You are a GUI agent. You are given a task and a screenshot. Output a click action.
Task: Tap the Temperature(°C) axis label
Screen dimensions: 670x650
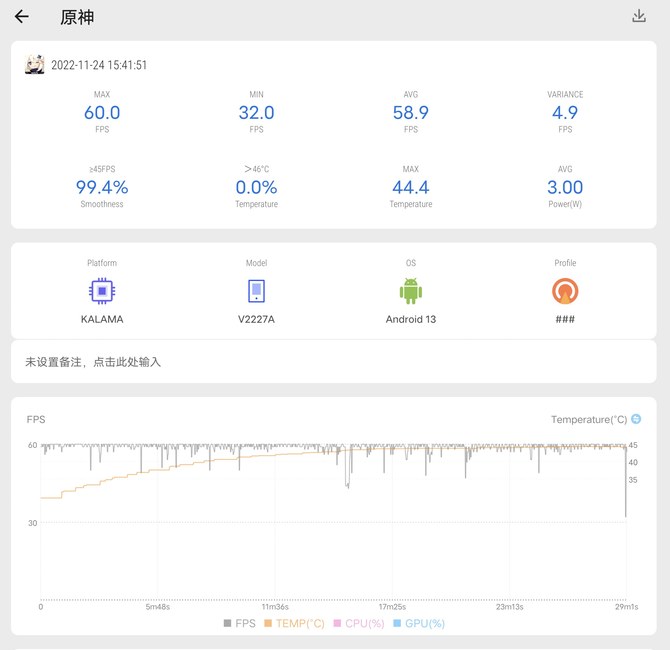coord(589,419)
